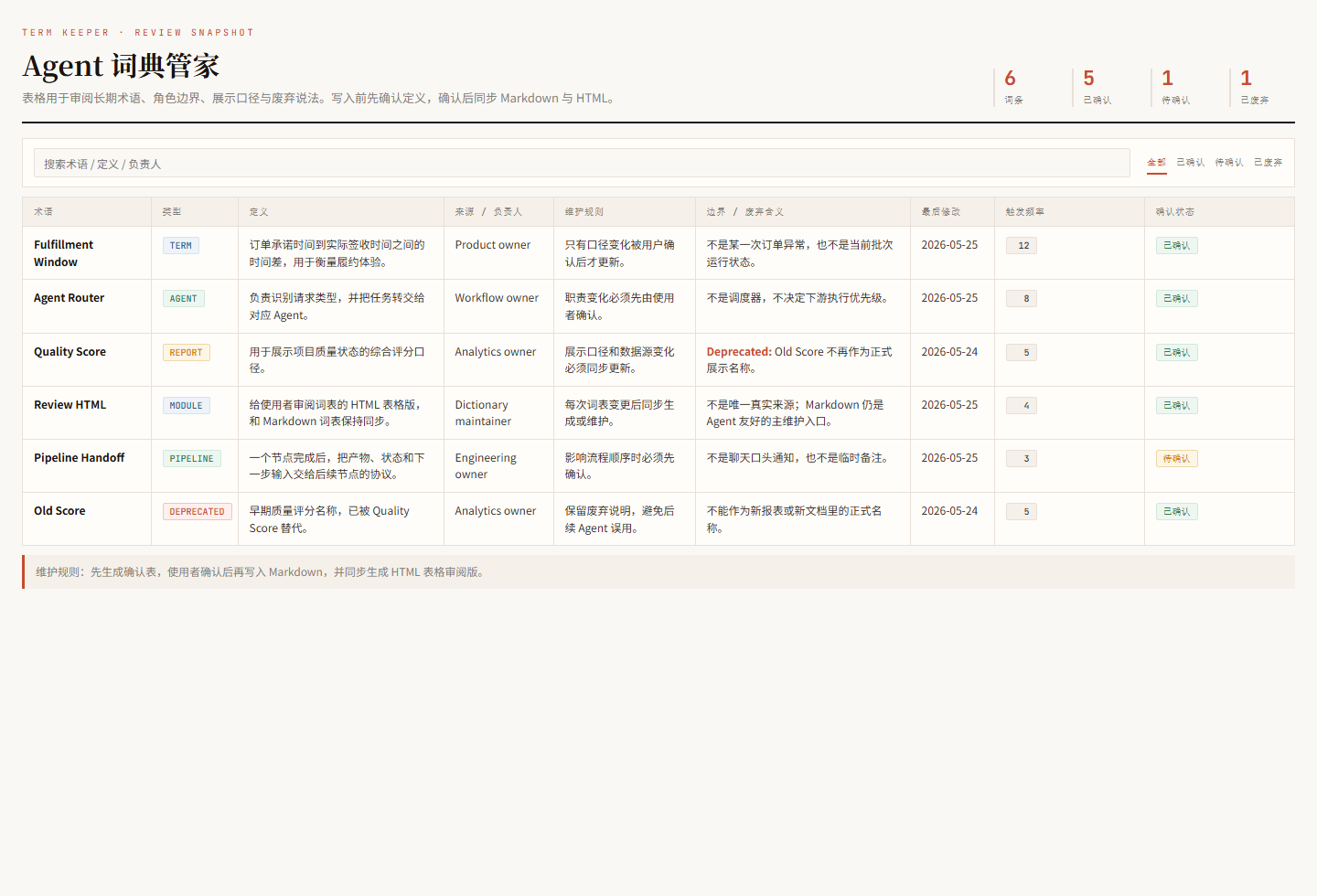1317x896 pixels.
Task: Click the 定义 column header
Action: coord(341,211)
